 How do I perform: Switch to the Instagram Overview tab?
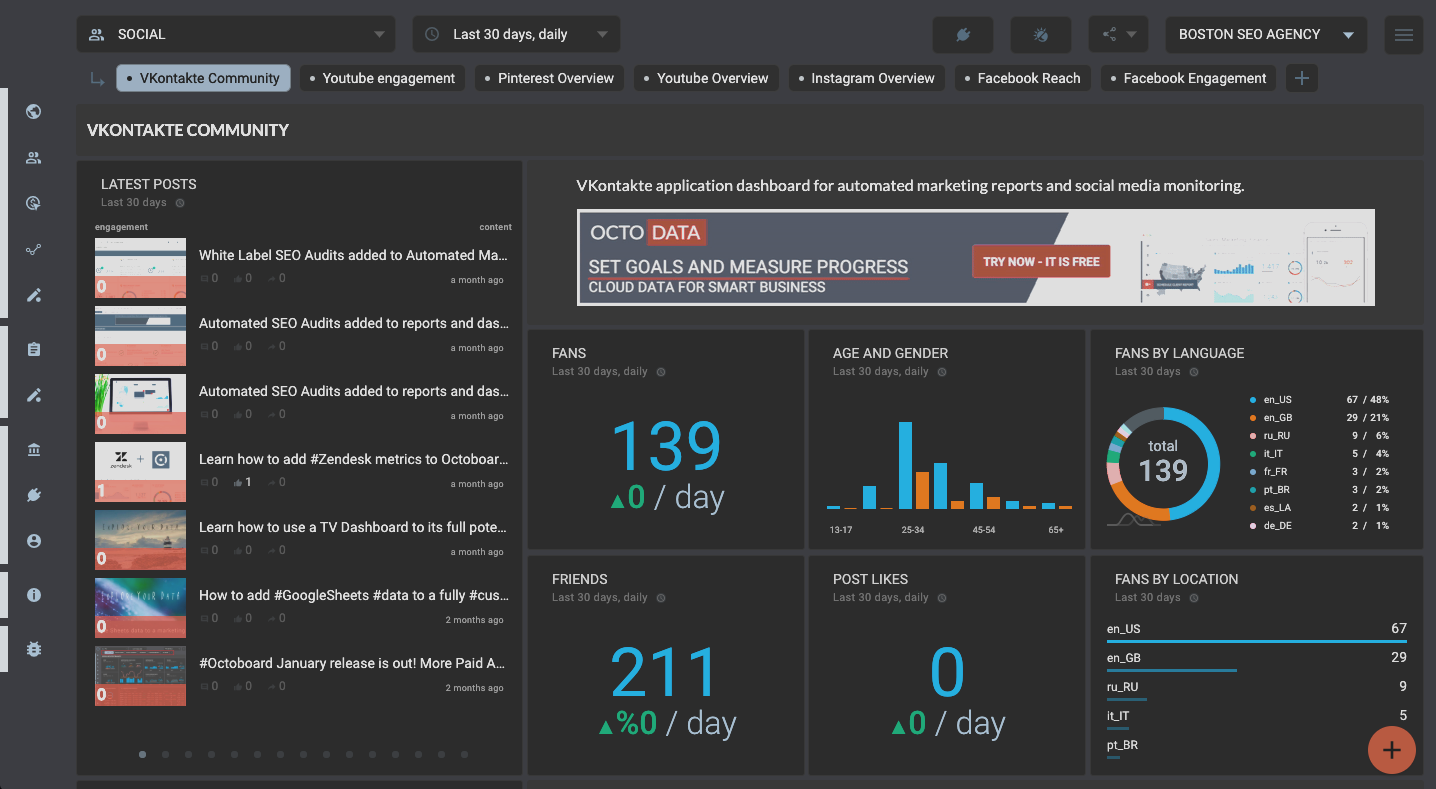pyautogui.click(x=866, y=78)
